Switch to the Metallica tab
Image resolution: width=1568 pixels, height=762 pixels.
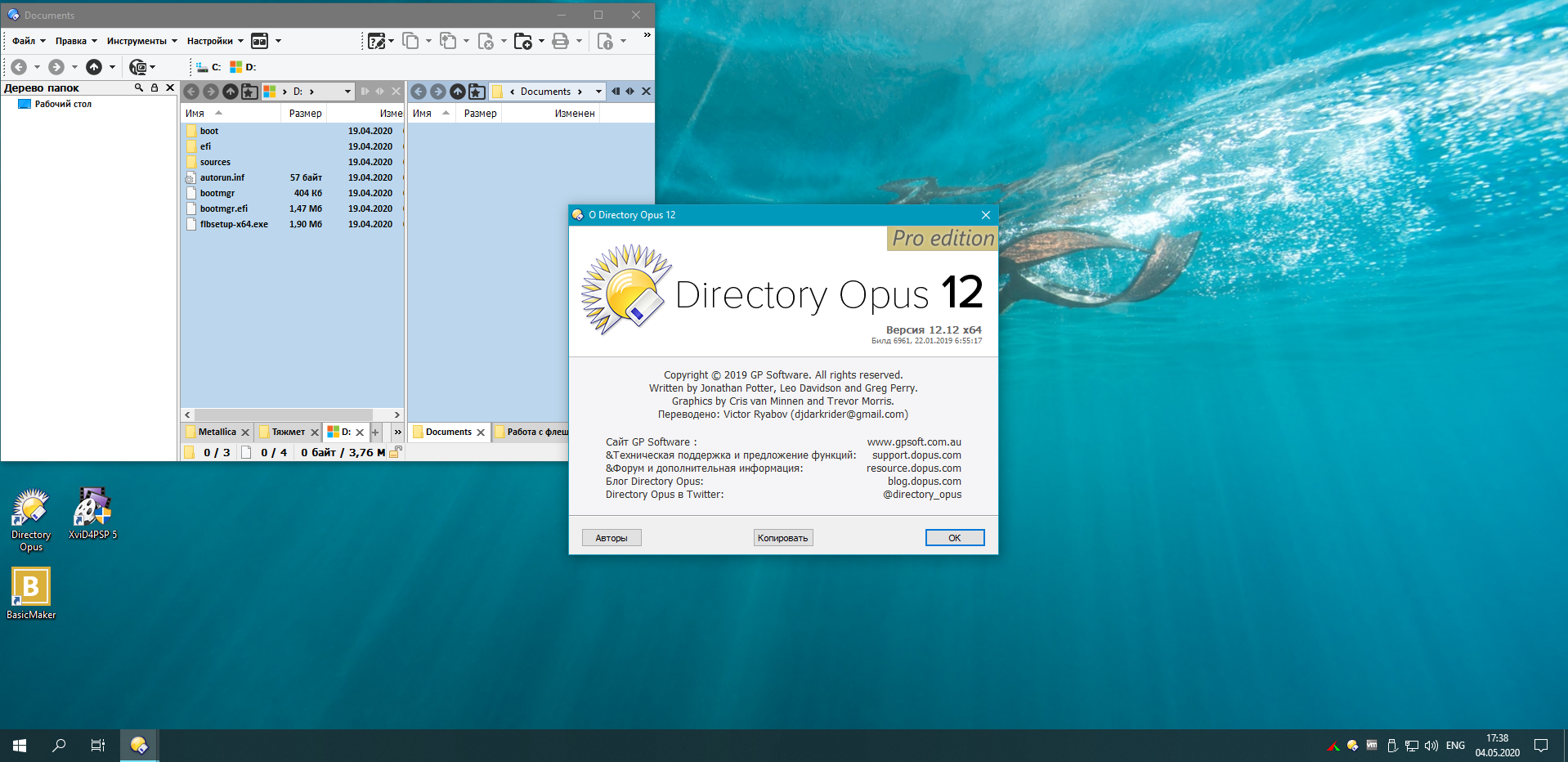(217, 432)
